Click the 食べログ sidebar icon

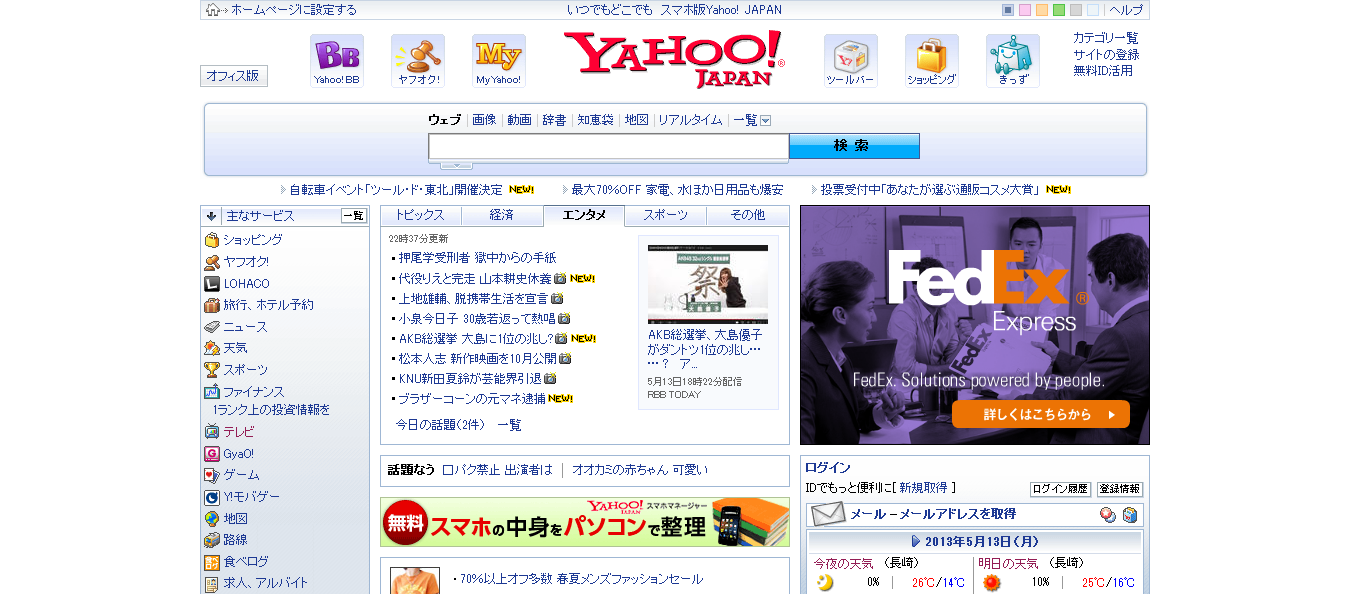coord(212,562)
